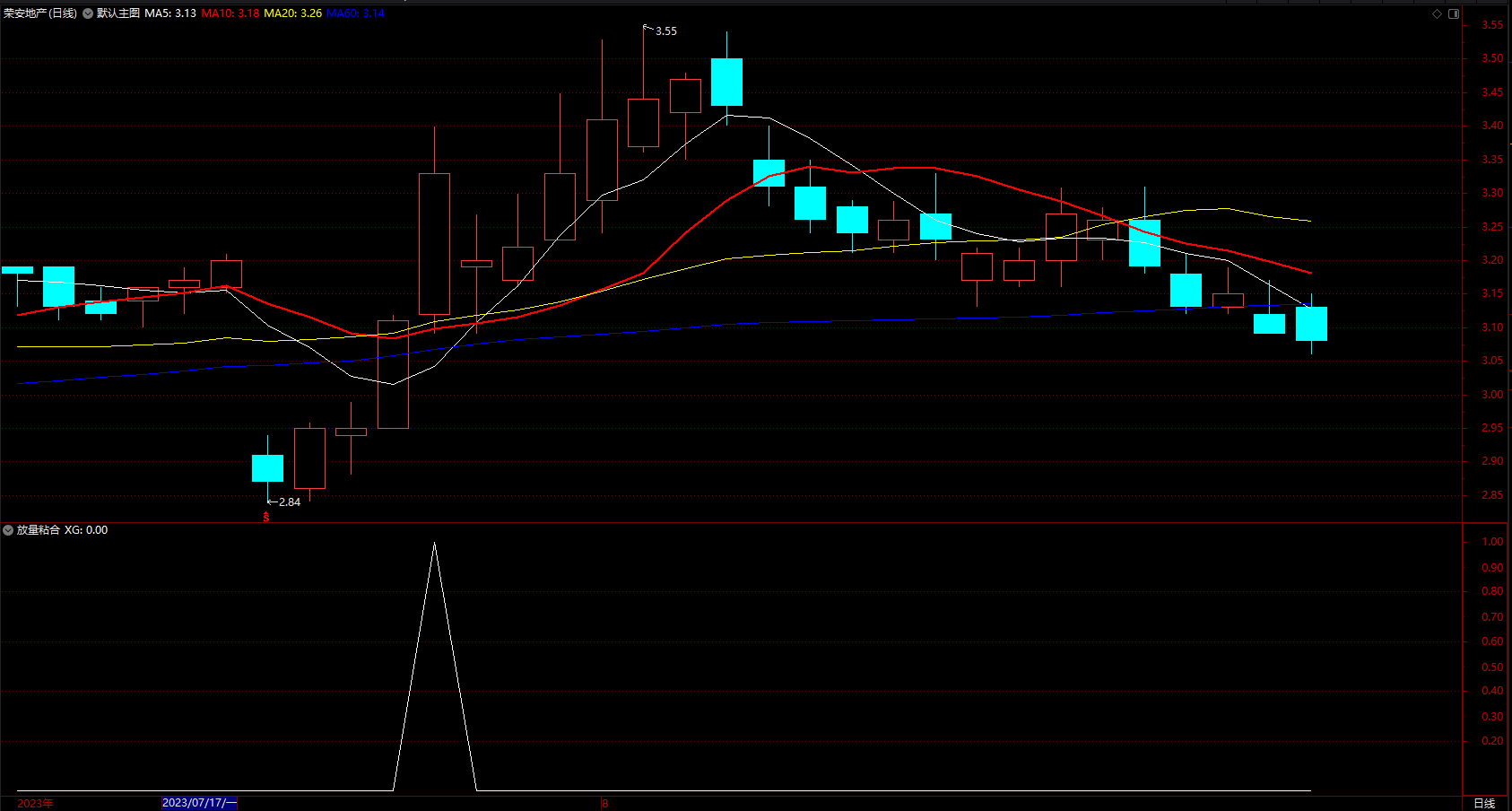Click the cyan candlestick with the 2.84 low
The height and width of the screenshot is (811, 1512).
pos(267,468)
